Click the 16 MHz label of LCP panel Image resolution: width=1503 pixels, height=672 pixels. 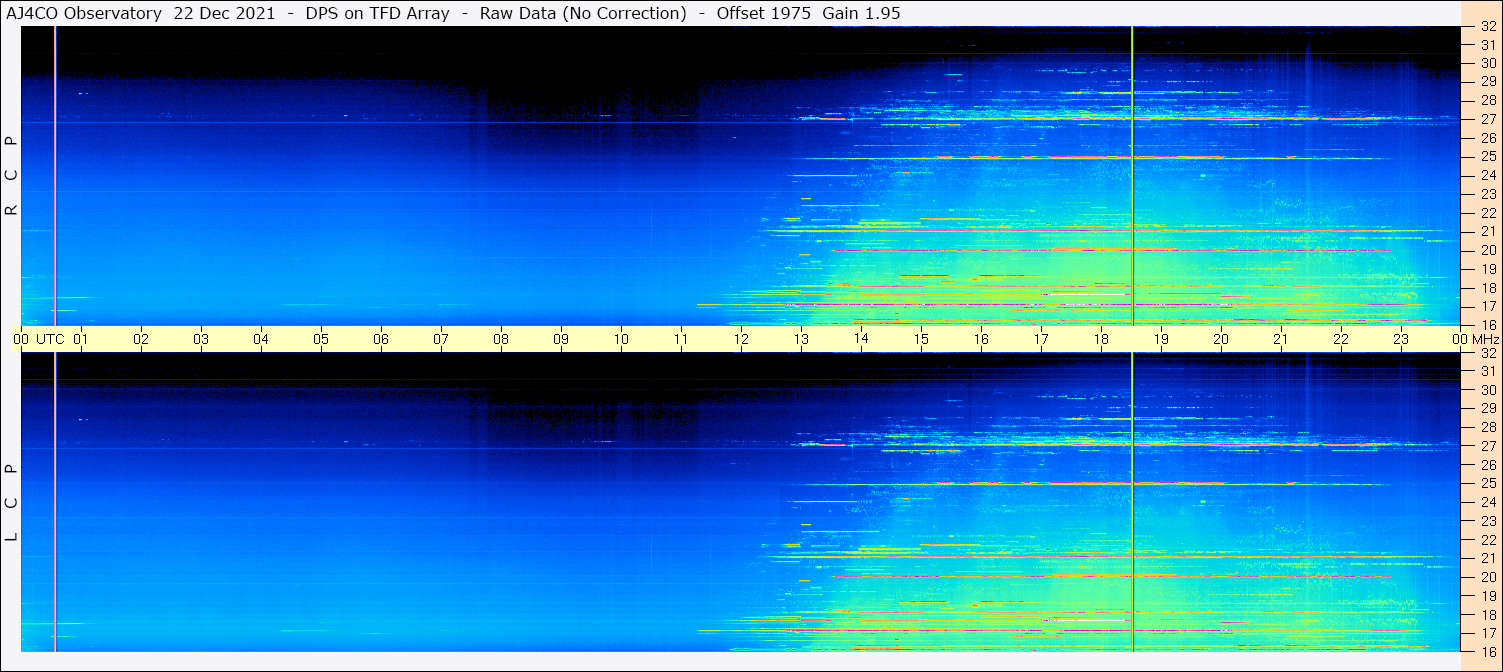point(1487,651)
